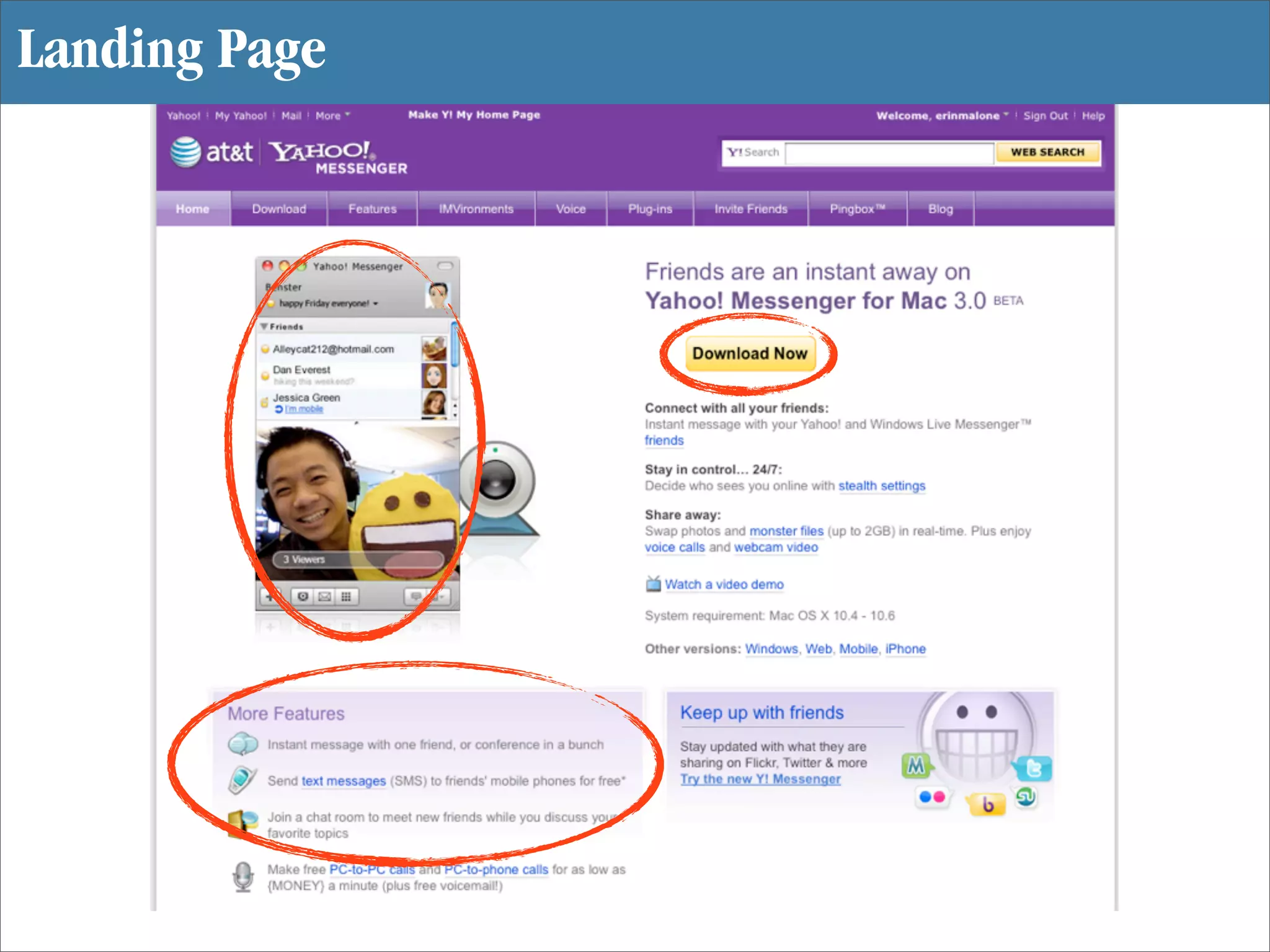Click the Mail link in top bar

tap(291, 116)
